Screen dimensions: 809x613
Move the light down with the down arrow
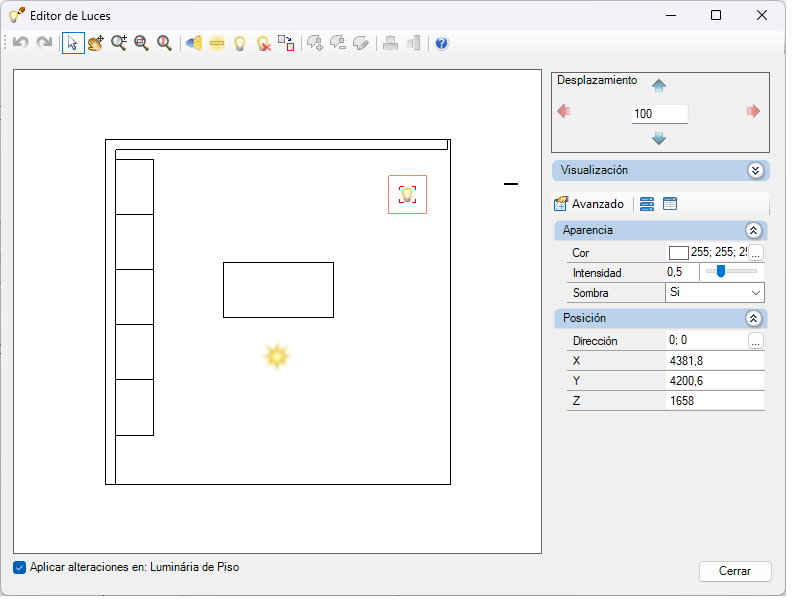(659, 138)
